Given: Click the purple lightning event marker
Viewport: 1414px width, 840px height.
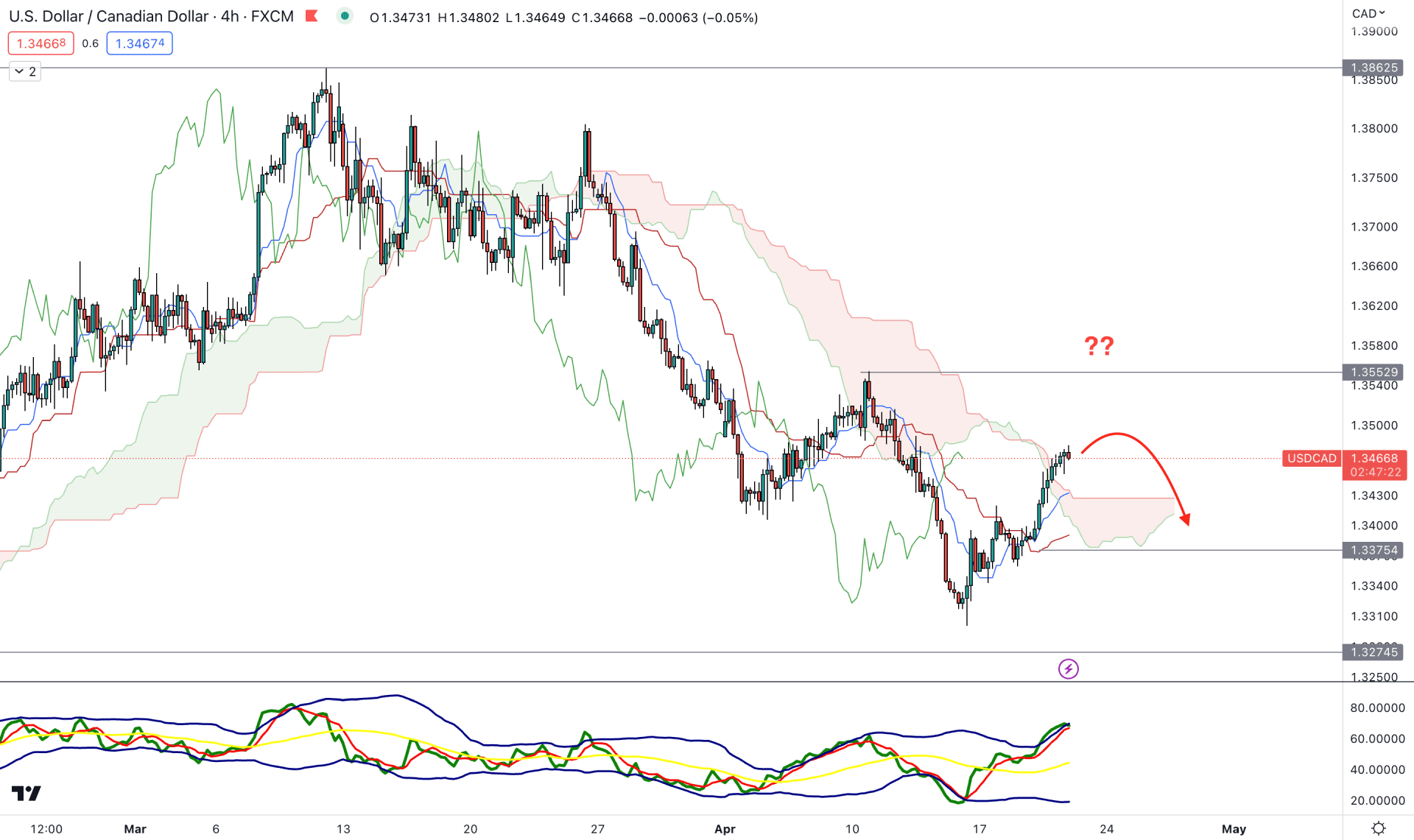Looking at the screenshot, I should tap(1069, 668).
